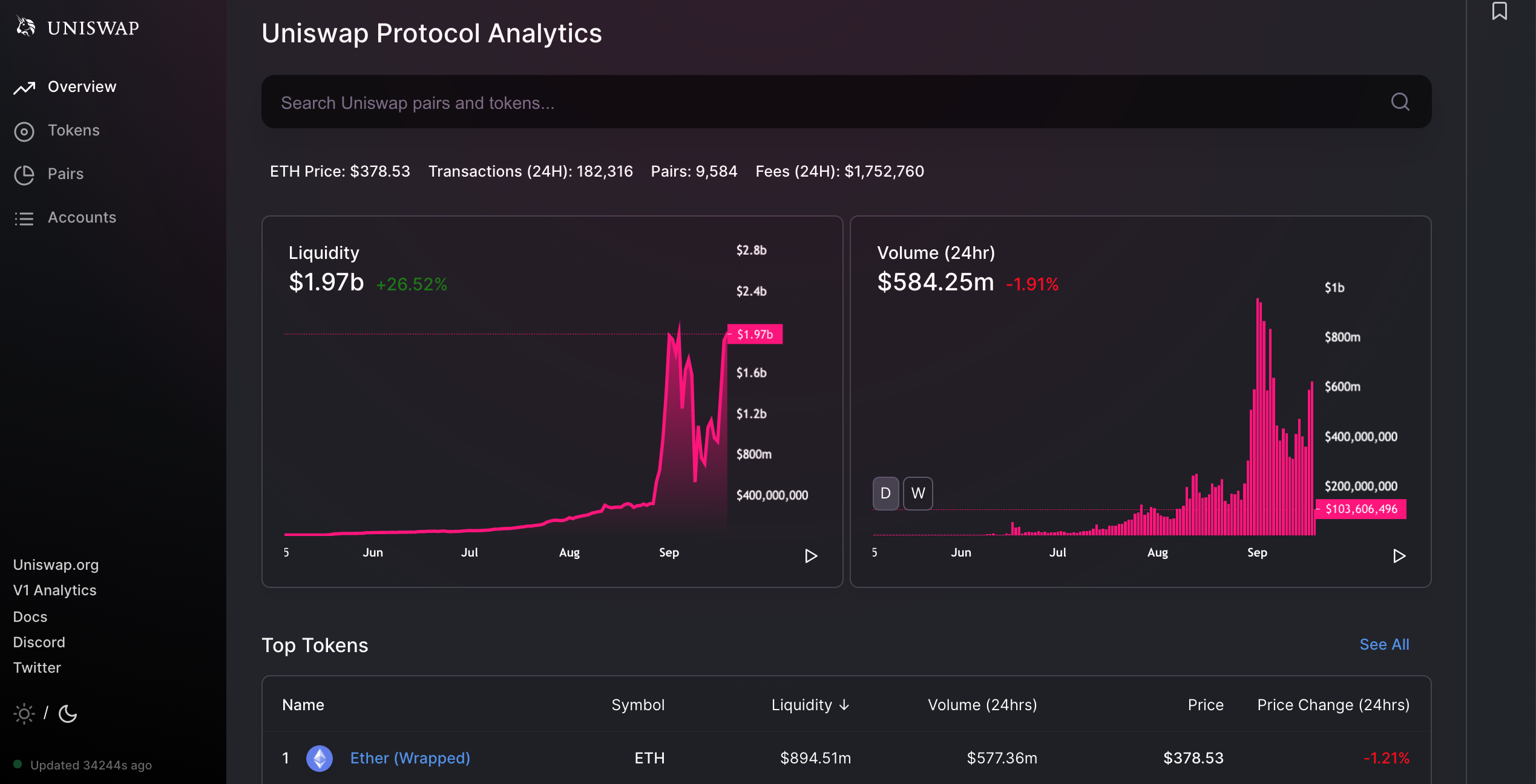Click the search magnifier icon
The width and height of the screenshot is (1536, 784).
click(x=1400, y=102)
